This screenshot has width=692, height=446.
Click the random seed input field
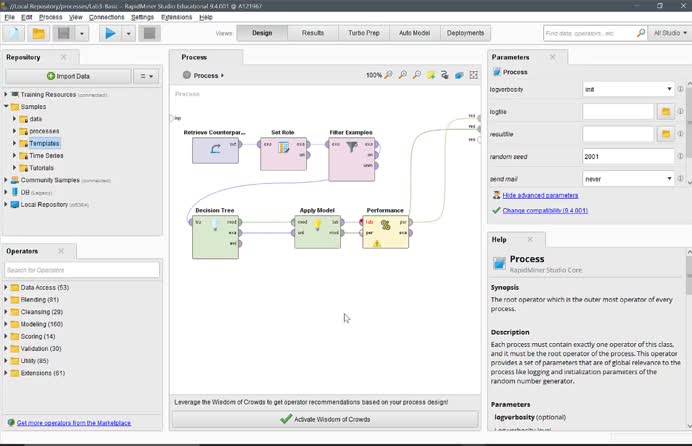pos(627,157)
